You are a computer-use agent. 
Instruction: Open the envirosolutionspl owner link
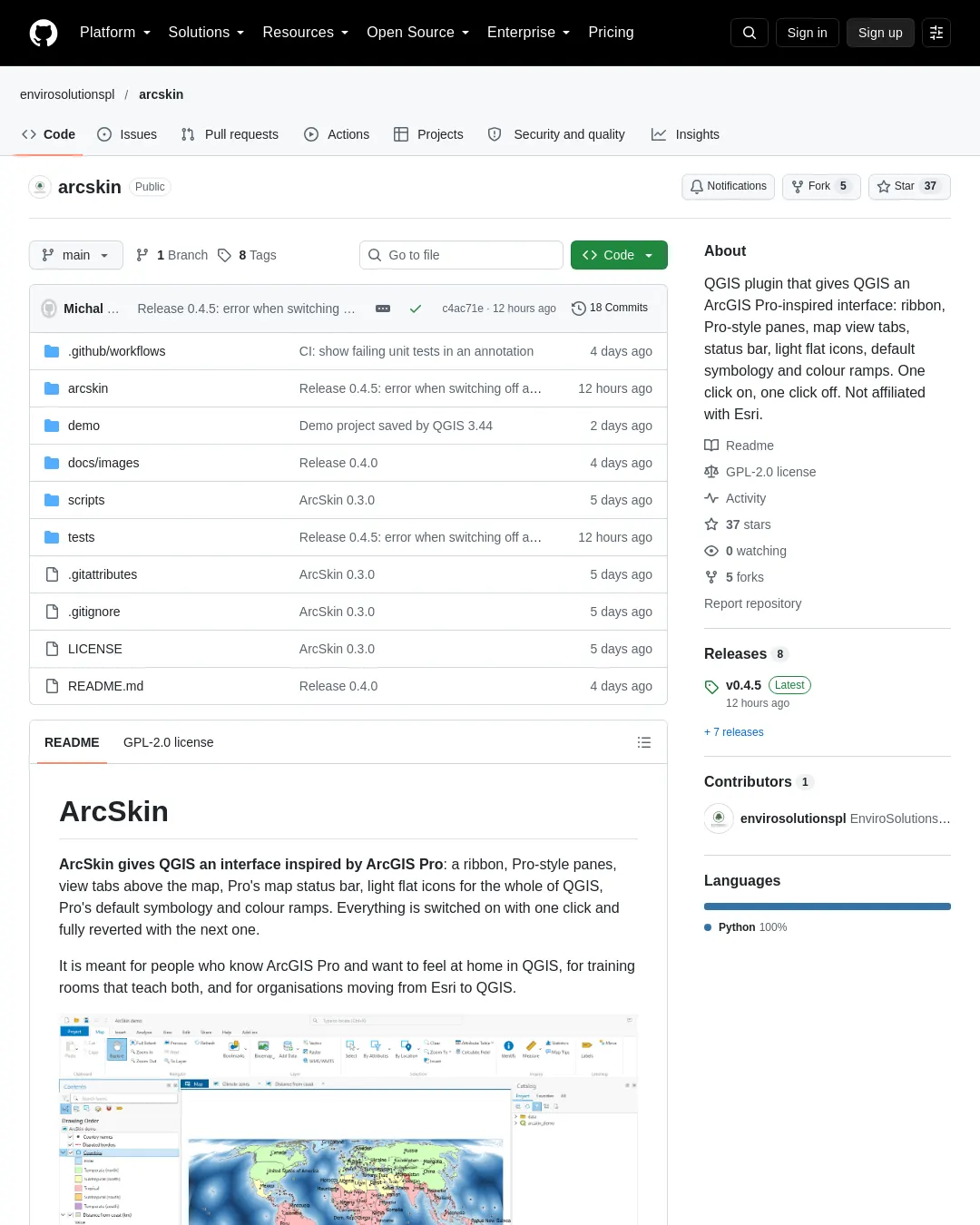67,94
